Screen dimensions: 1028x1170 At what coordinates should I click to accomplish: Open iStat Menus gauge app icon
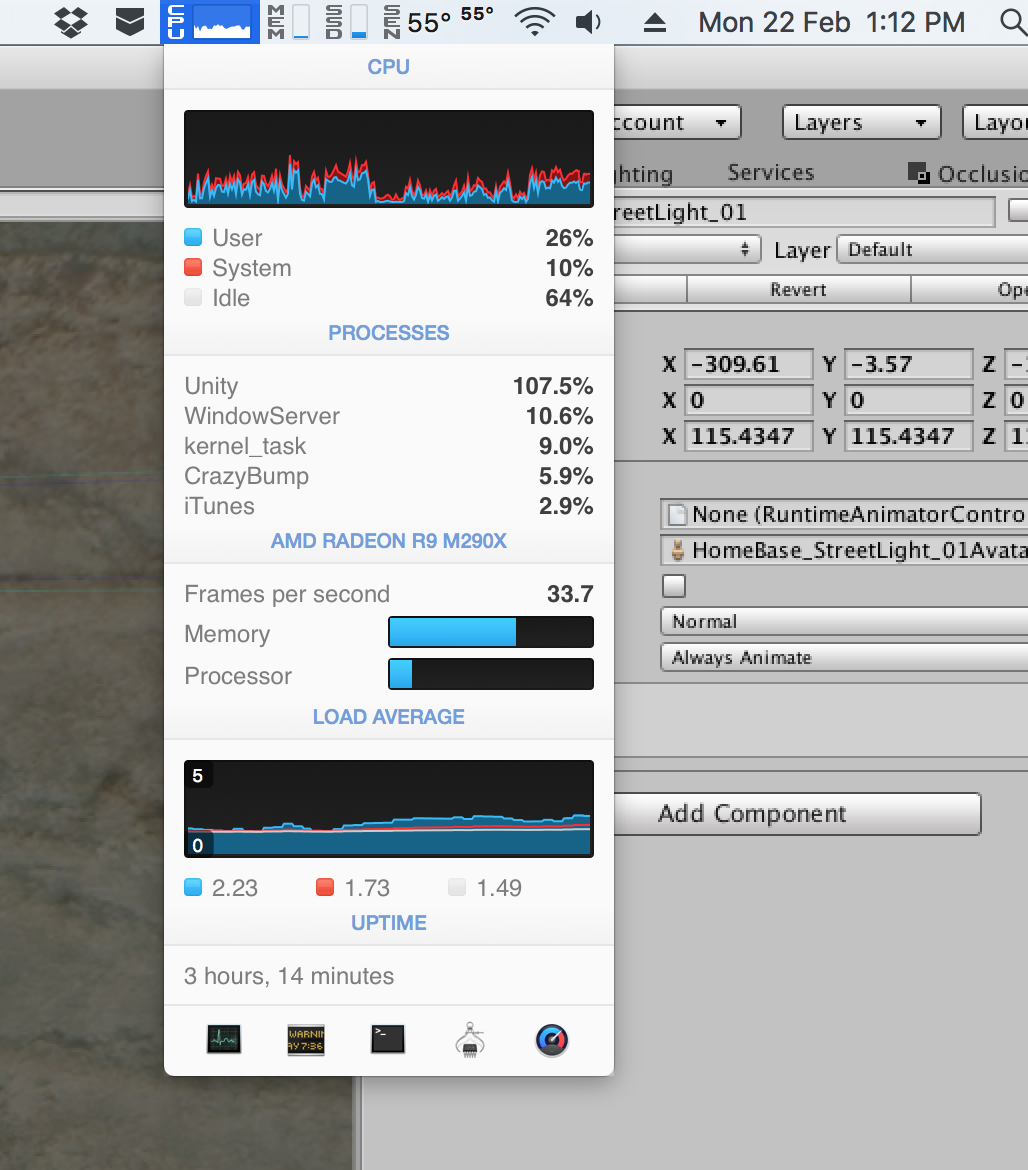(x=552, y=1039)
